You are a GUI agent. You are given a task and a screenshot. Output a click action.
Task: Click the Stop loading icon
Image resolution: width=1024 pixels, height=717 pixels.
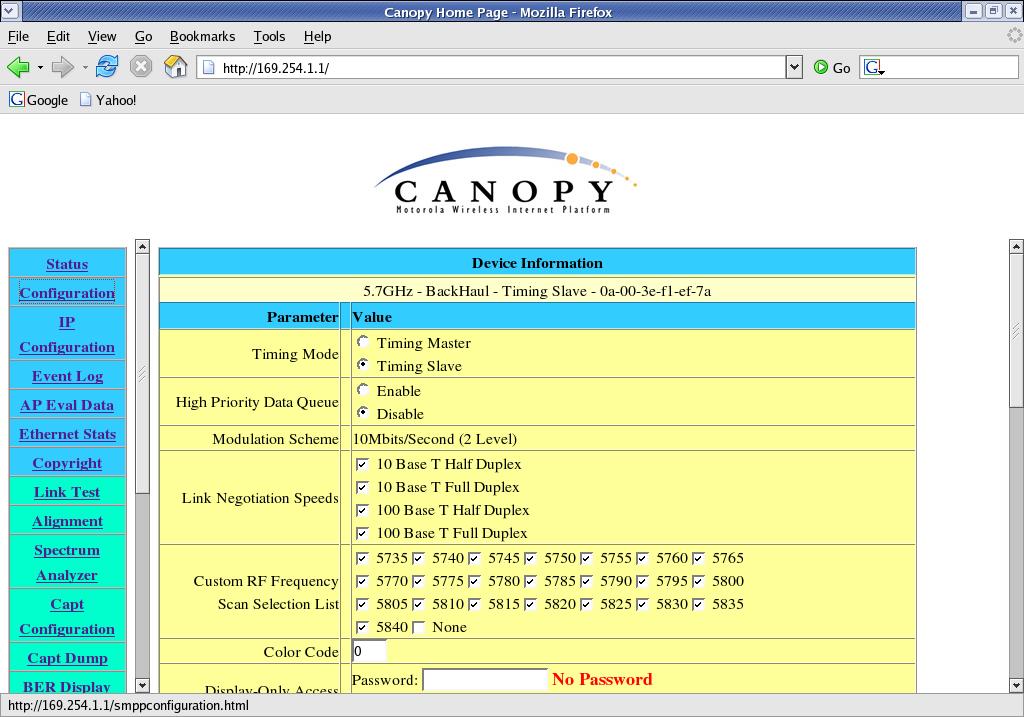[x=141, y=67]
